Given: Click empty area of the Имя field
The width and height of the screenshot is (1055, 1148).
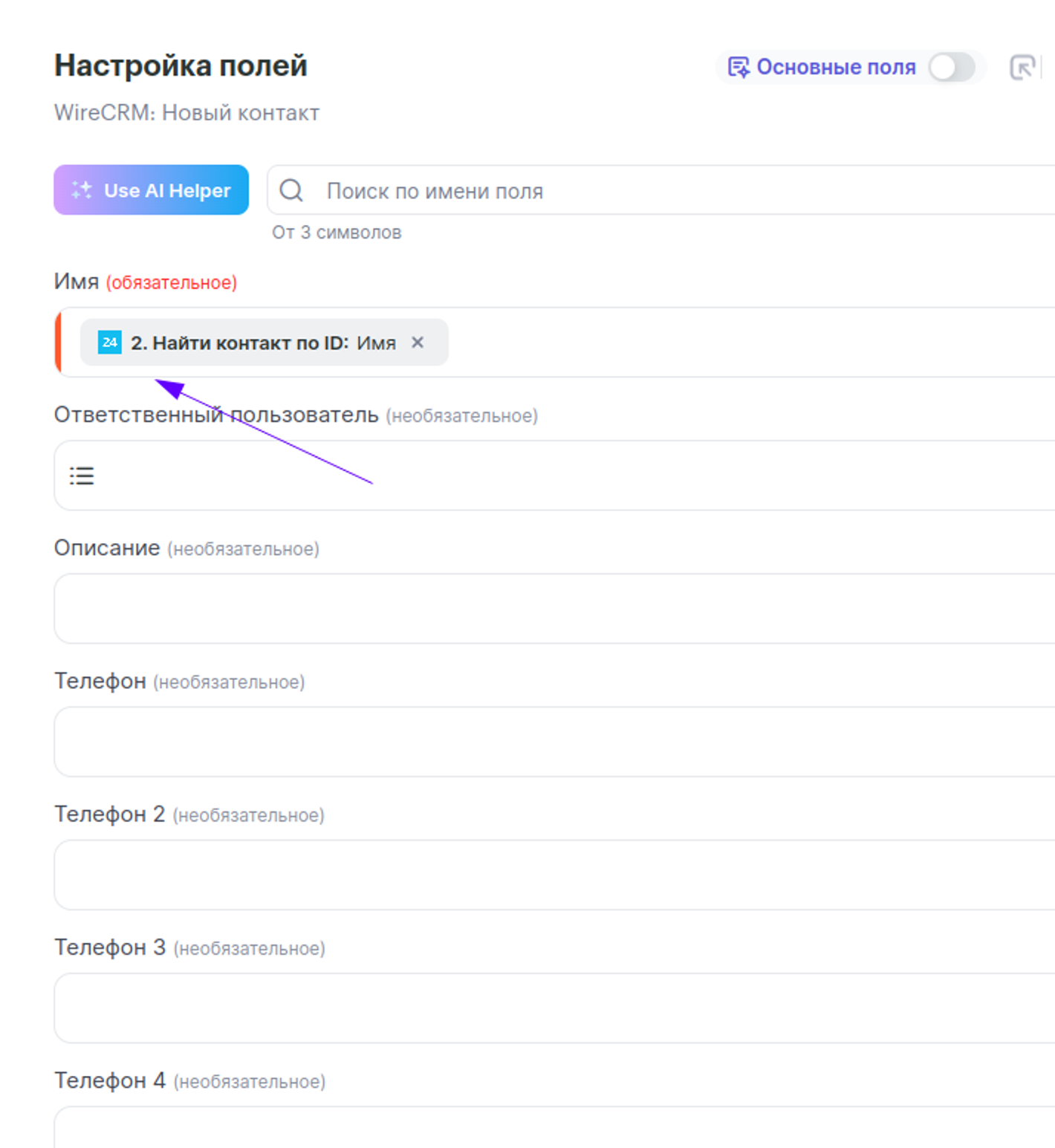Looking at the screenshot, I should tap(743, 343).
